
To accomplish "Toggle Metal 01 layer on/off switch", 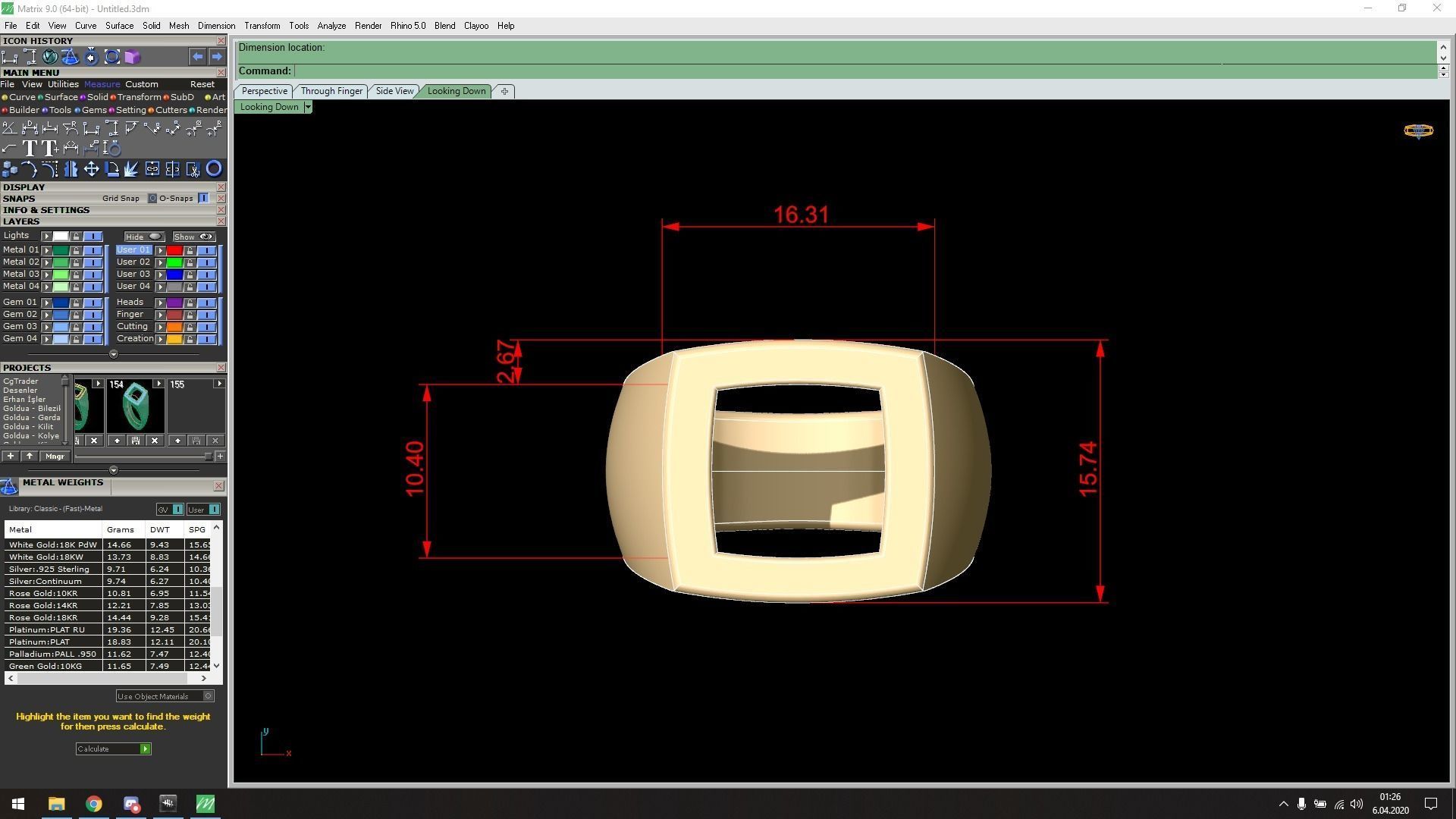I will [x=93, y=250].
